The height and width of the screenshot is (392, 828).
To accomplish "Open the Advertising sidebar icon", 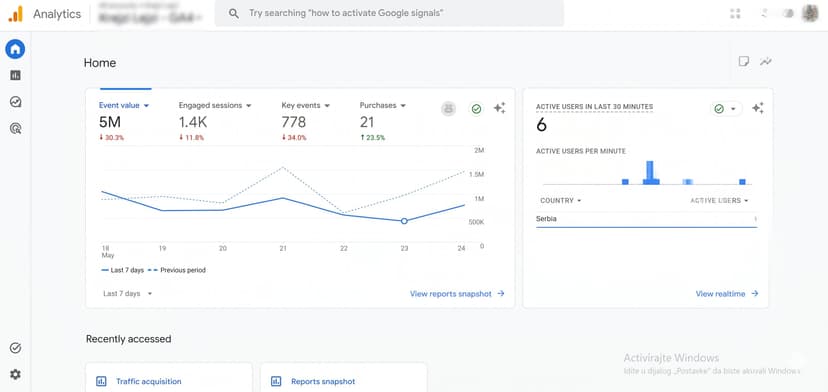I will pos(15,127).
